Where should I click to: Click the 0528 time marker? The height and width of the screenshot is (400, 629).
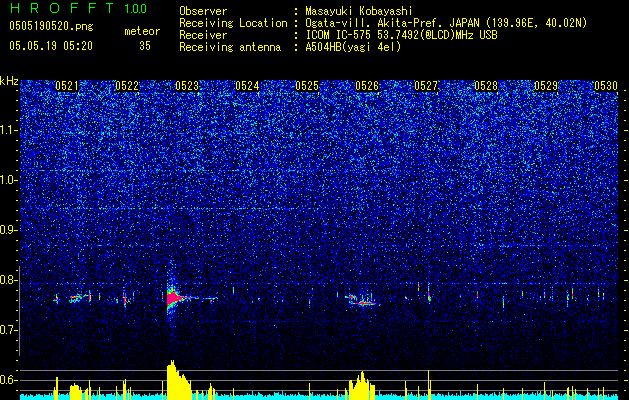tap(486, 86)
